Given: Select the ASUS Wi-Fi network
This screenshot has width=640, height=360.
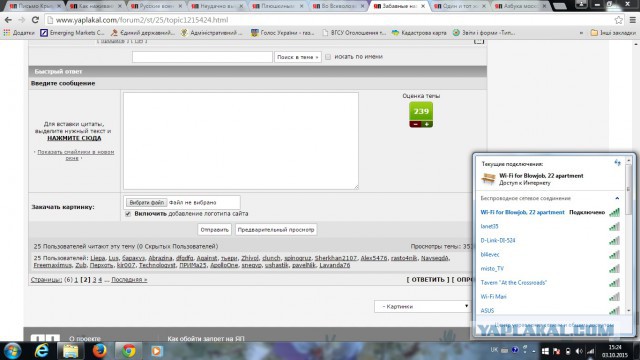Looking at the screenshot, I should [550, 311].
